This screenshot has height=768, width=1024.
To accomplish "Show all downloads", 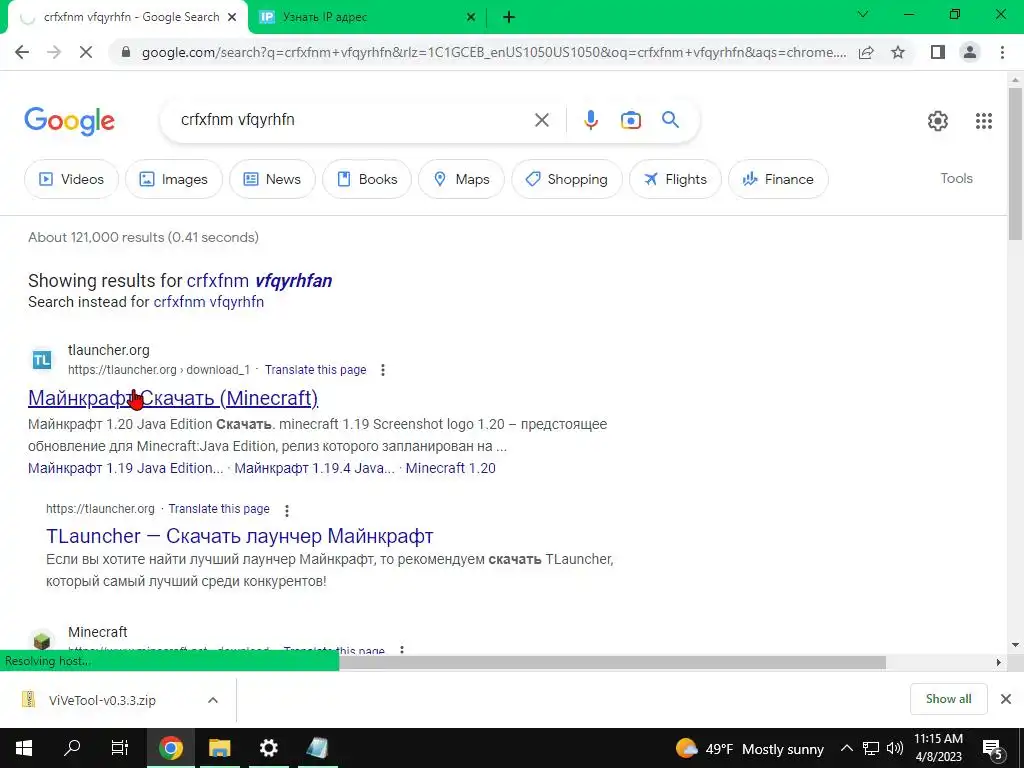I will (948, 699).
